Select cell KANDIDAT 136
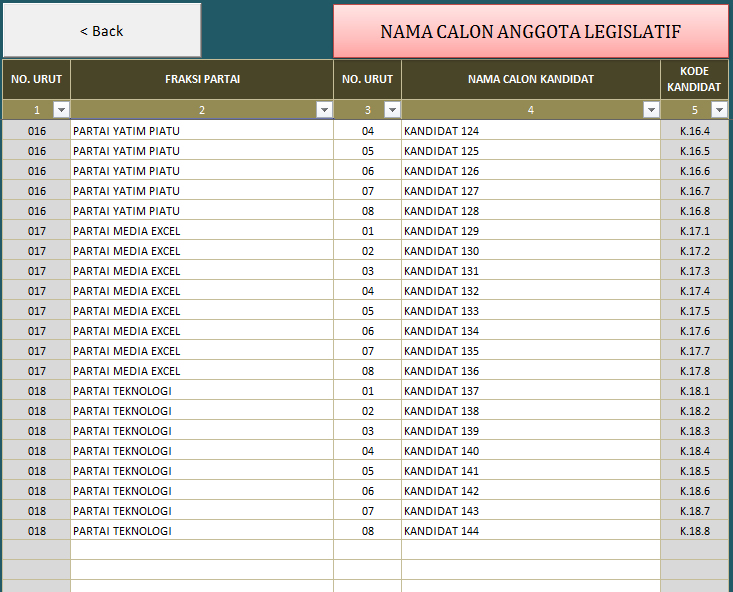This screenshot has width=733, height=592. [x=531, y=371]
